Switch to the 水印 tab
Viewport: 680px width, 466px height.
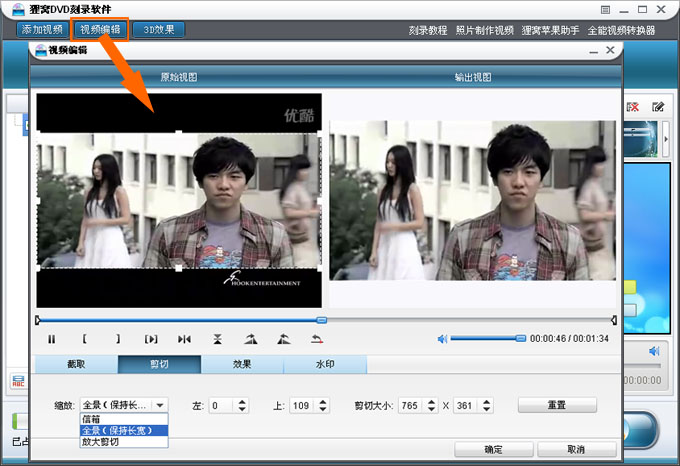point(325,364)
